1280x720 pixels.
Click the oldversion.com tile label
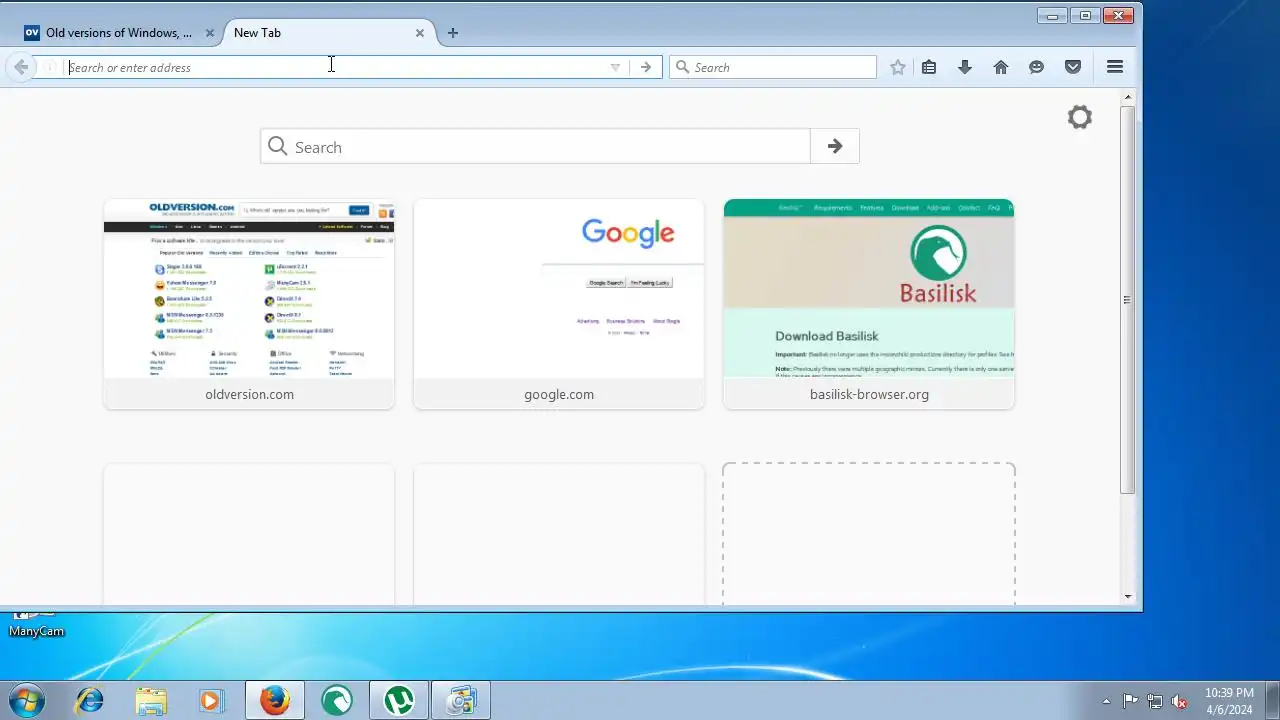coord(249,394)
